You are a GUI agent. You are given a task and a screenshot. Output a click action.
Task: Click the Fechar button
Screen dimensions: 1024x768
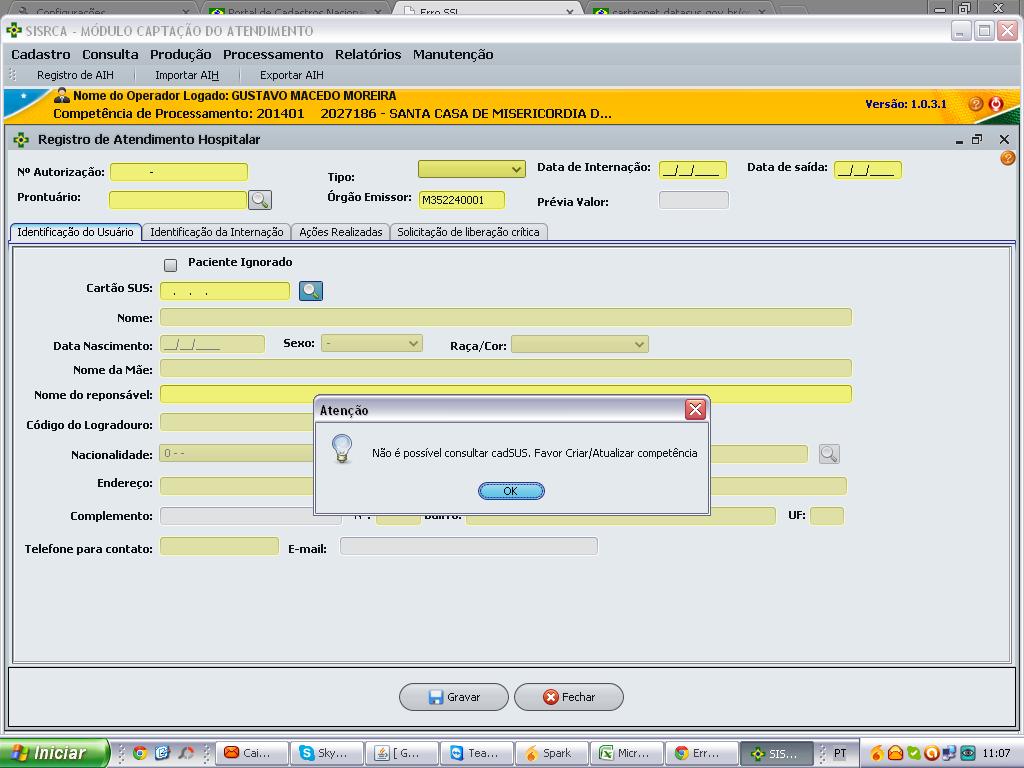569,697
